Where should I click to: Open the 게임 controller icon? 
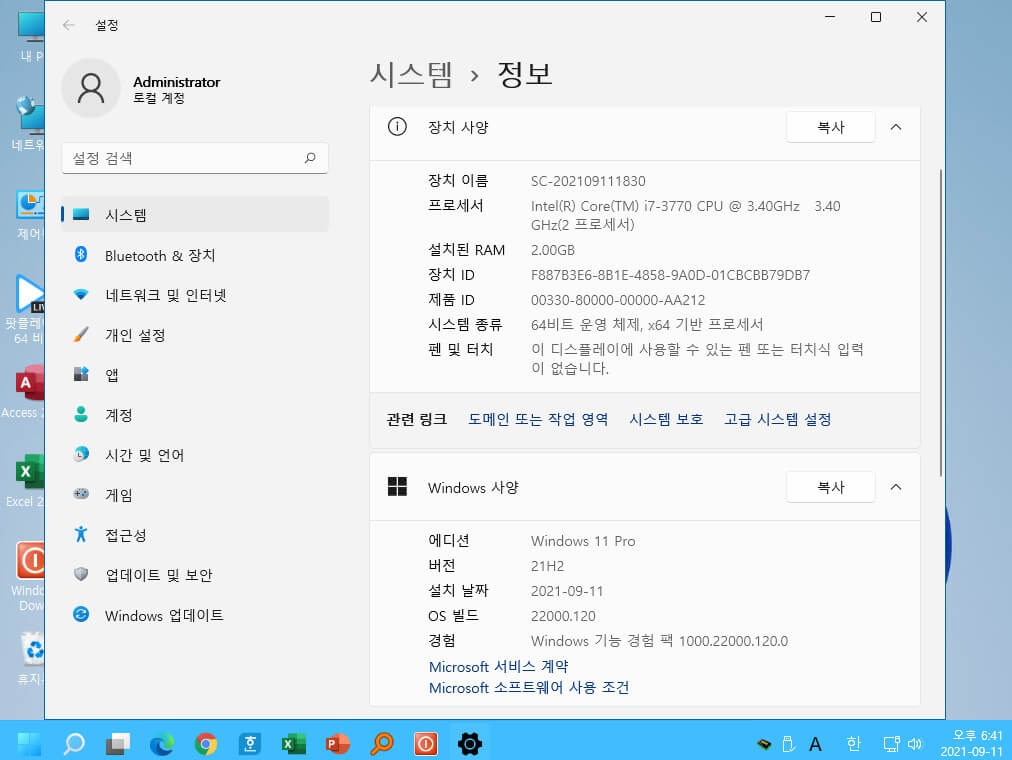coord(81,494)
